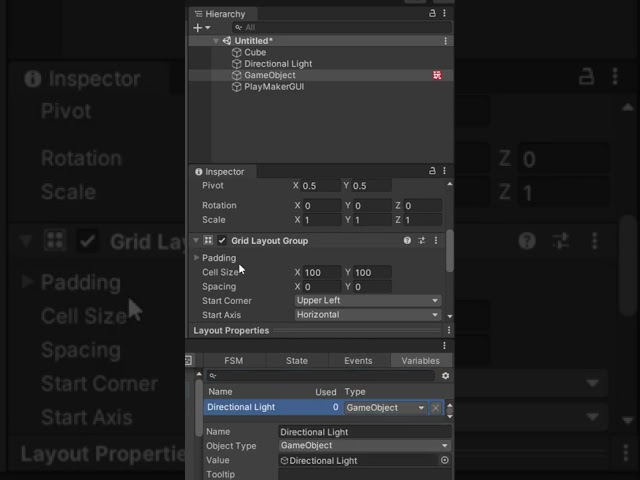Viewport: 640px width, 480px height.
Task: Click the Pivot X field
Action: coord(320,186)
